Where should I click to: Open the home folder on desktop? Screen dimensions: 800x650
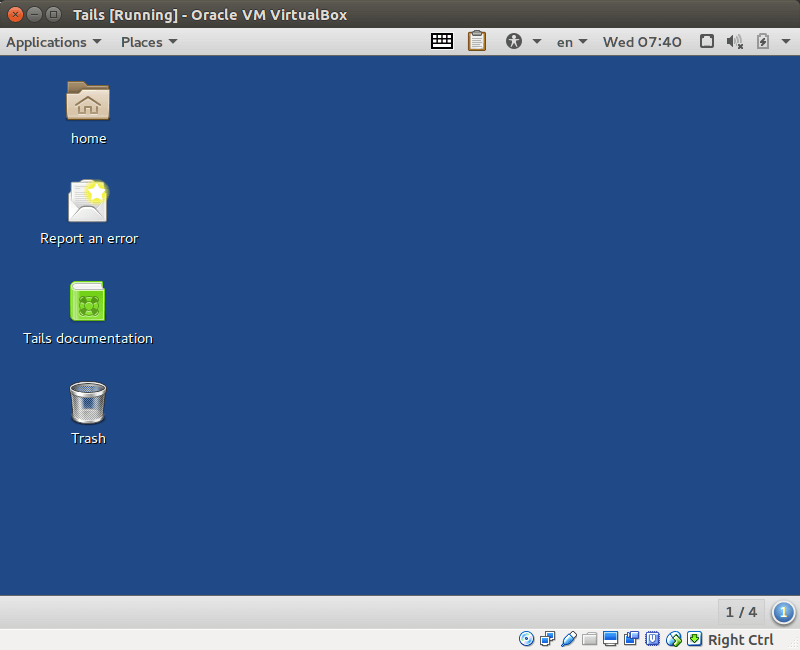[88, 101]
